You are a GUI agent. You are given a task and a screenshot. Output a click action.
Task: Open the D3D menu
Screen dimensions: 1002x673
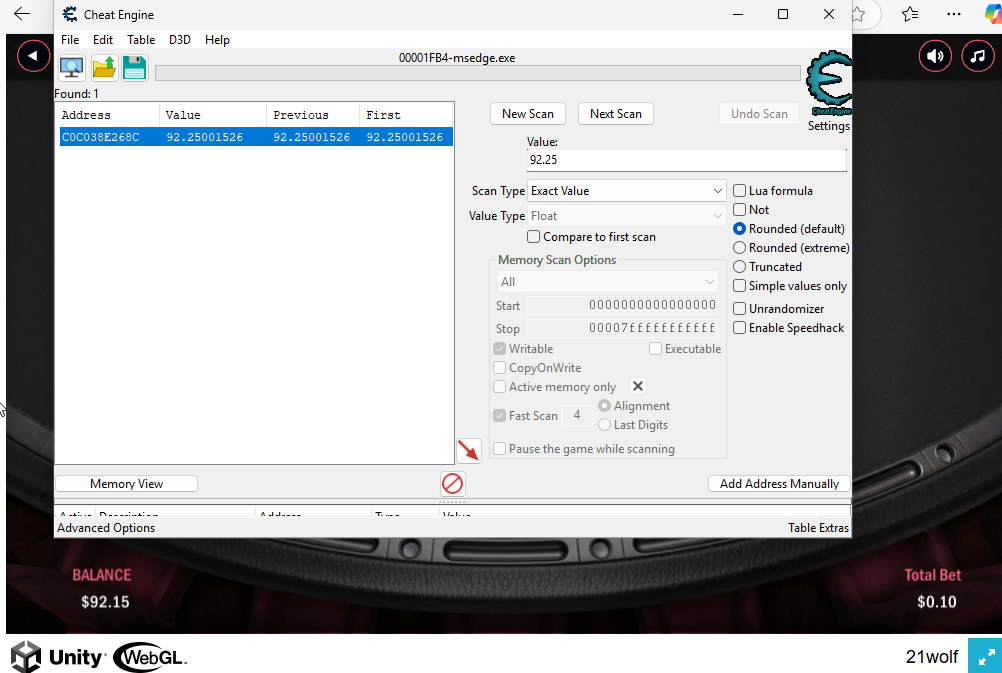[180, 40]
